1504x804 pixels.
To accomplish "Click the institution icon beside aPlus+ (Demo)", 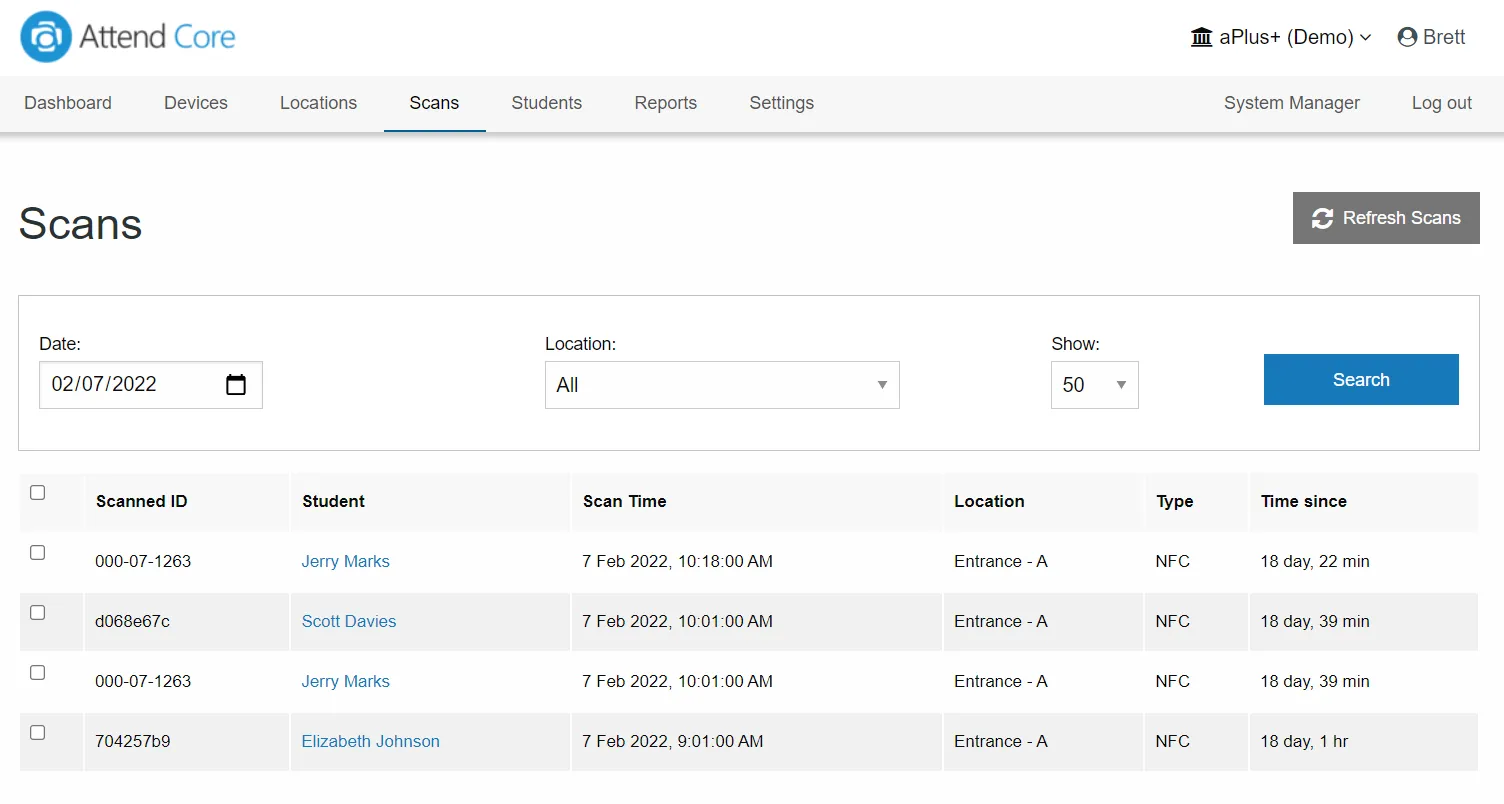I will tap(1201, 37).
